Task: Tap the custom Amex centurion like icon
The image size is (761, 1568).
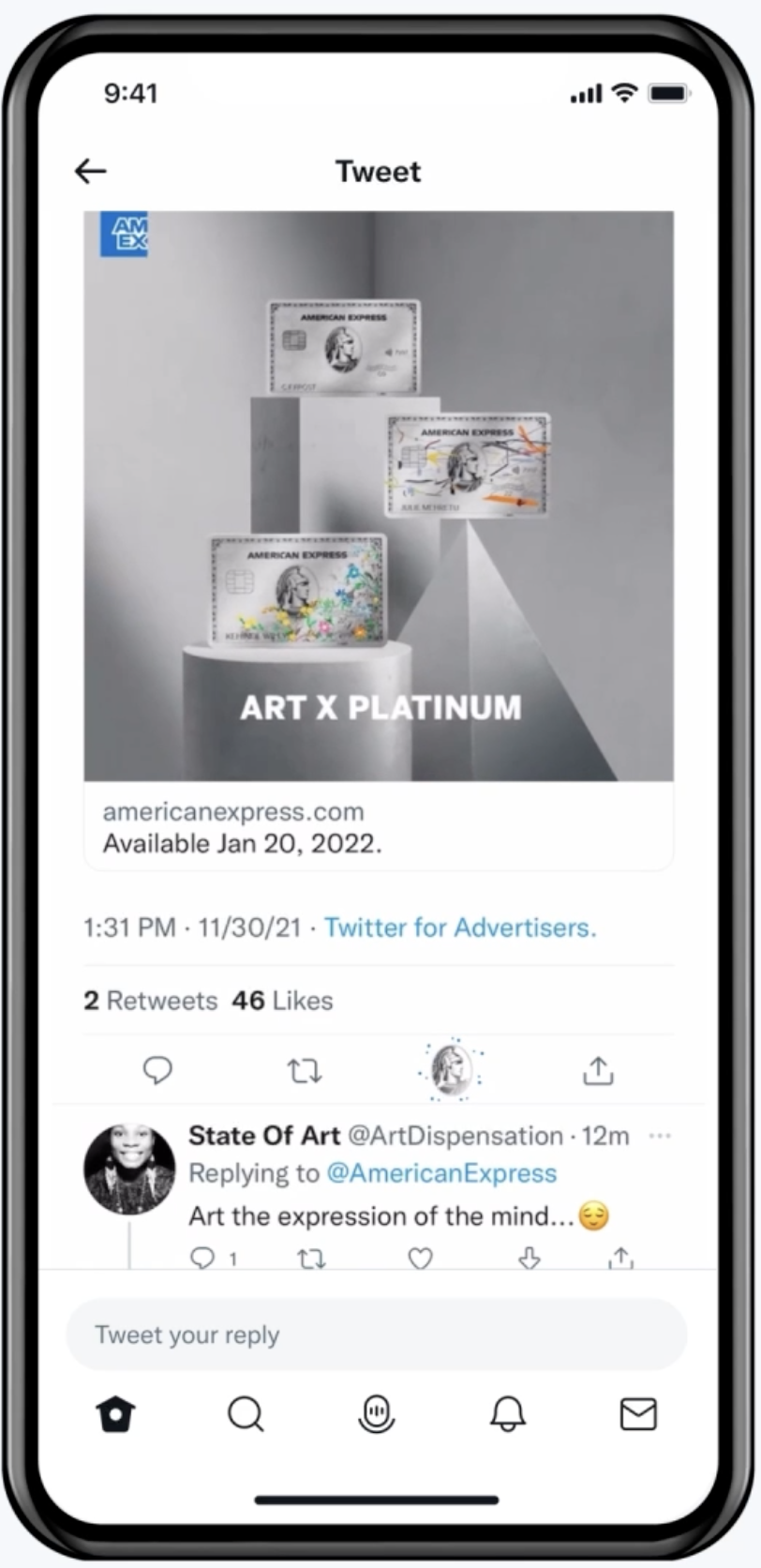Action: (451, 1069)
